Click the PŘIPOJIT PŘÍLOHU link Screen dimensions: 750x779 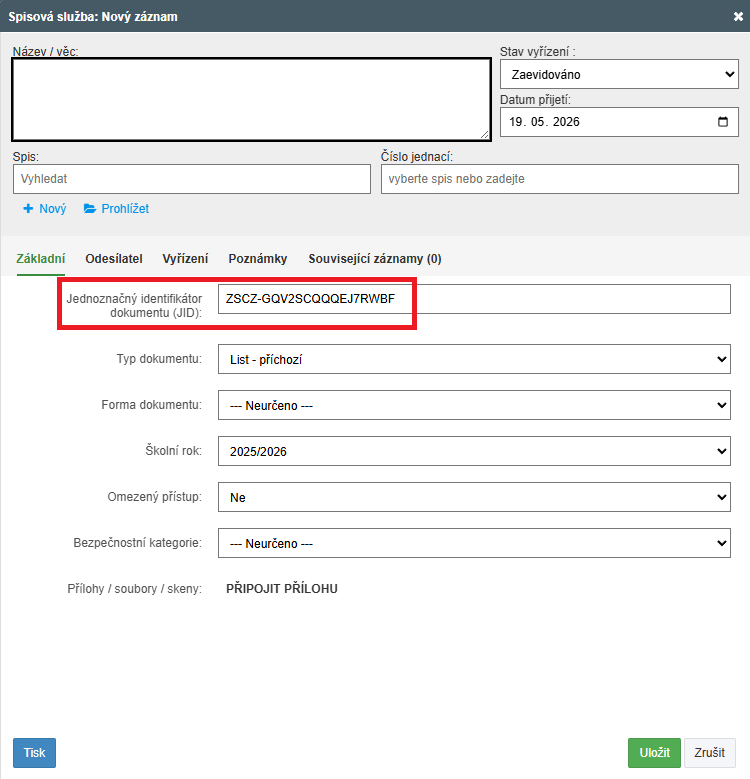pos(282,589)
